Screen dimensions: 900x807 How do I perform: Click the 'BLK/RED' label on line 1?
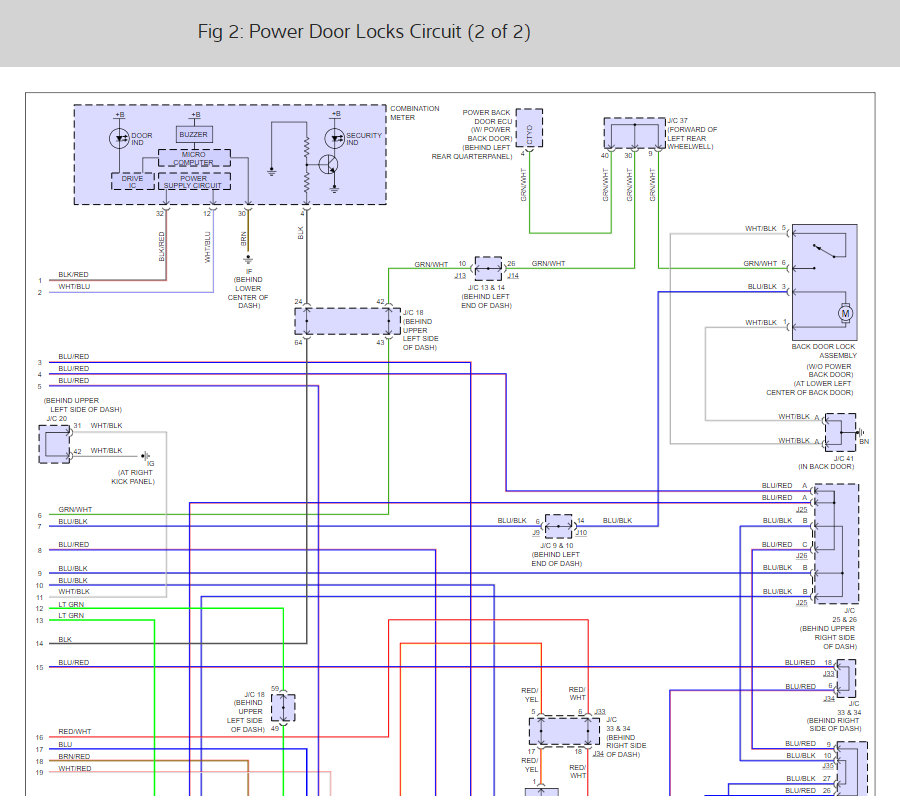point(73,274)
